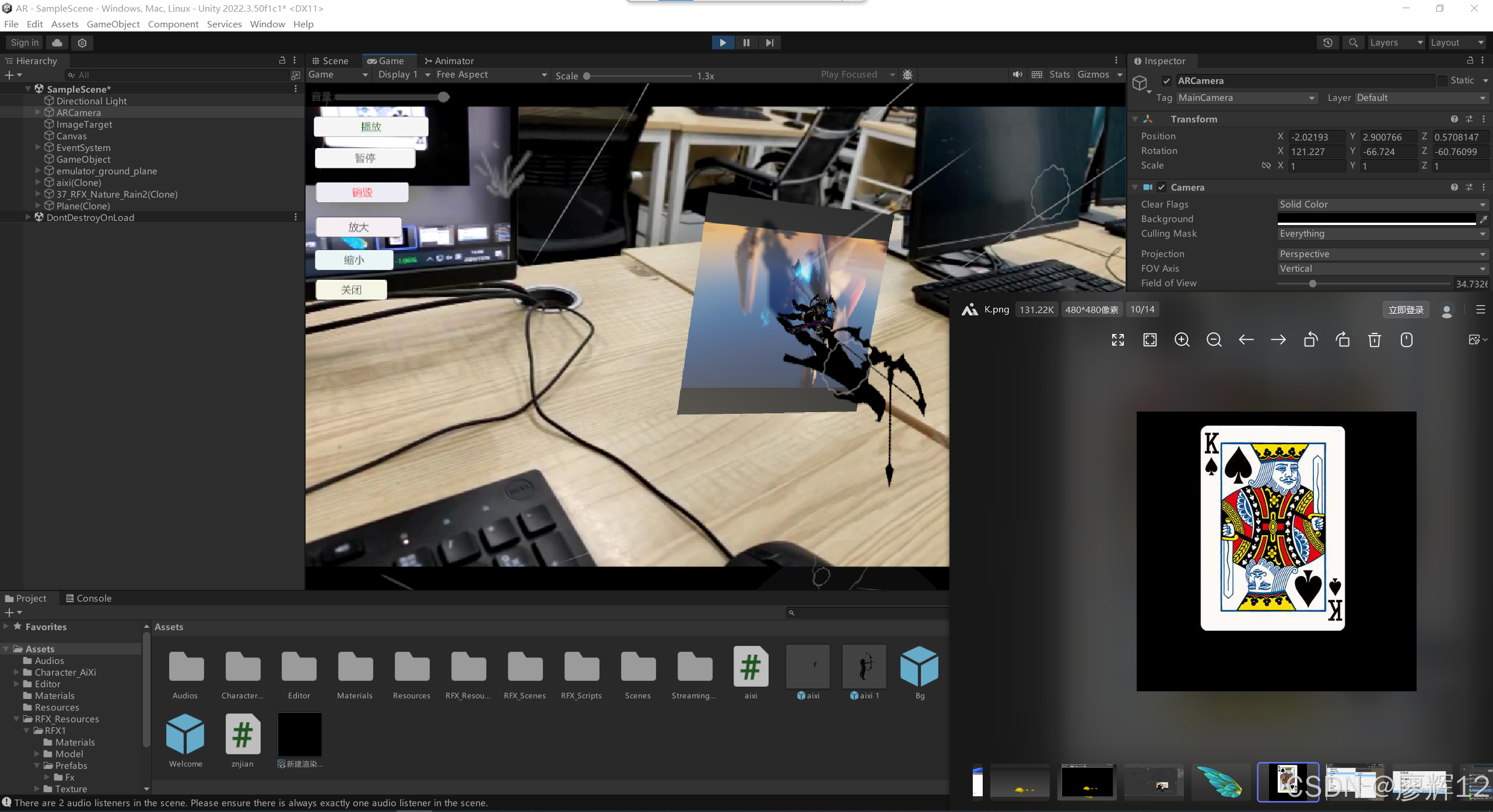Open the Clear Flags dropdown
1493x812 pixels.
tap(1382, 204)
